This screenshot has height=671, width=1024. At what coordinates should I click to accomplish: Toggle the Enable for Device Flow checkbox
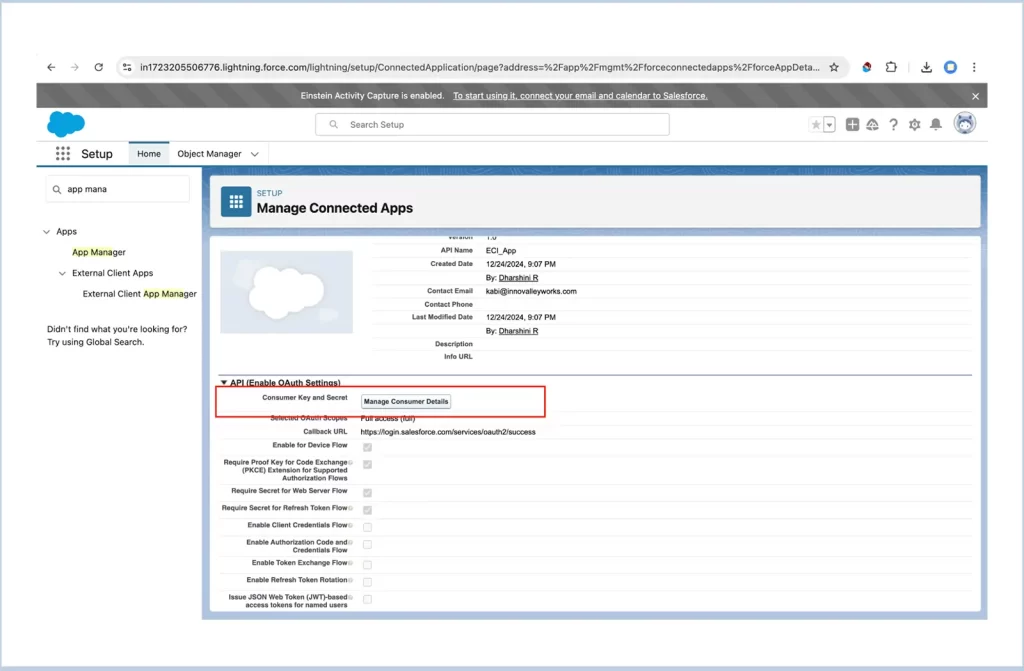click(x=368, y=448)
